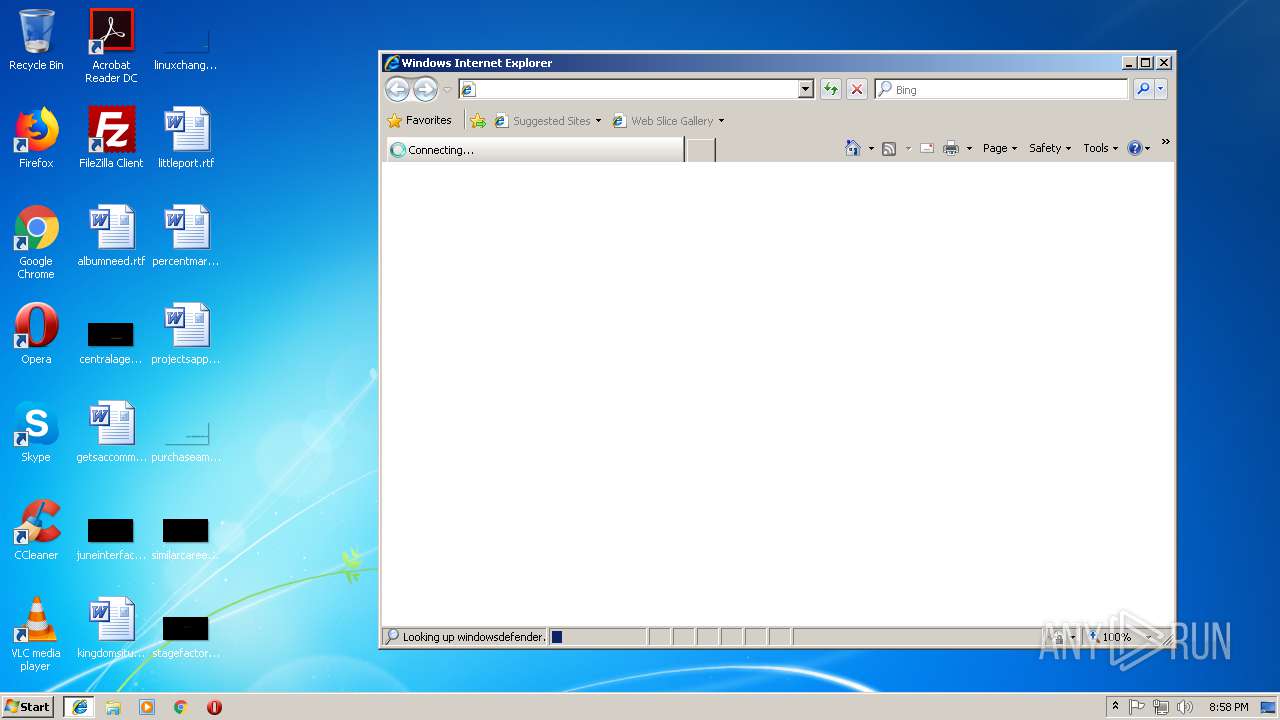This screenshot has height=720, width=1280.
Task: Click the volume speaker tray icon
Action: coord(1185,707)
